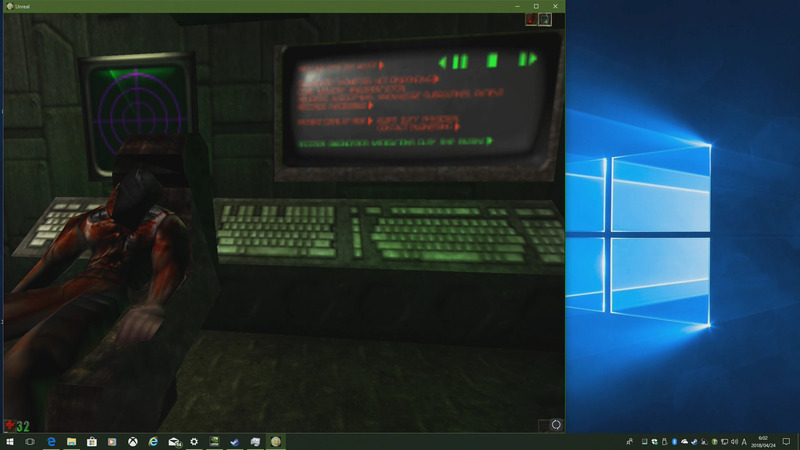This screenshot has width=800, height=450.
Task: Open the Microsoft Store taskbar icon
Action: (x=92, y=442)
